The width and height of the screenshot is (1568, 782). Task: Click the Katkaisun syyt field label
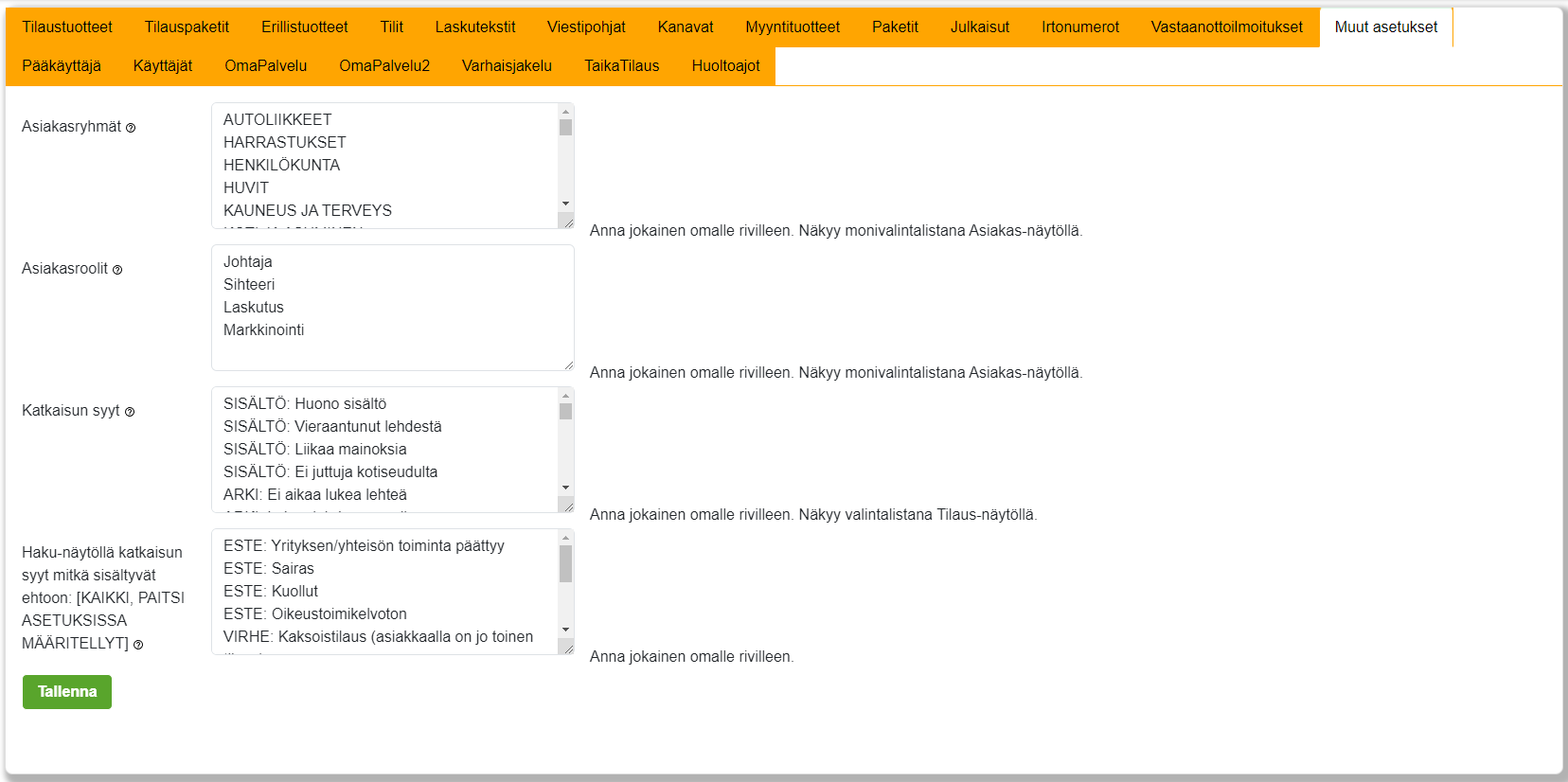71,411
